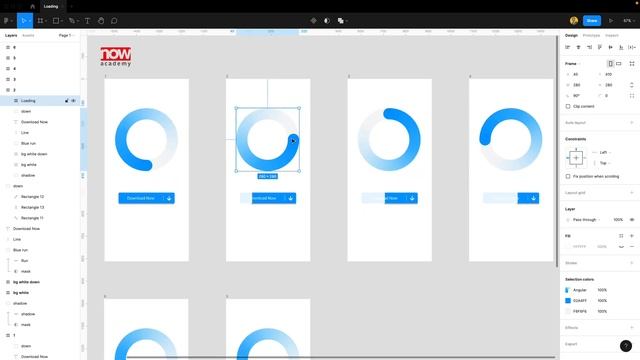
Task: Add an Effect
Action: point(632,327)
